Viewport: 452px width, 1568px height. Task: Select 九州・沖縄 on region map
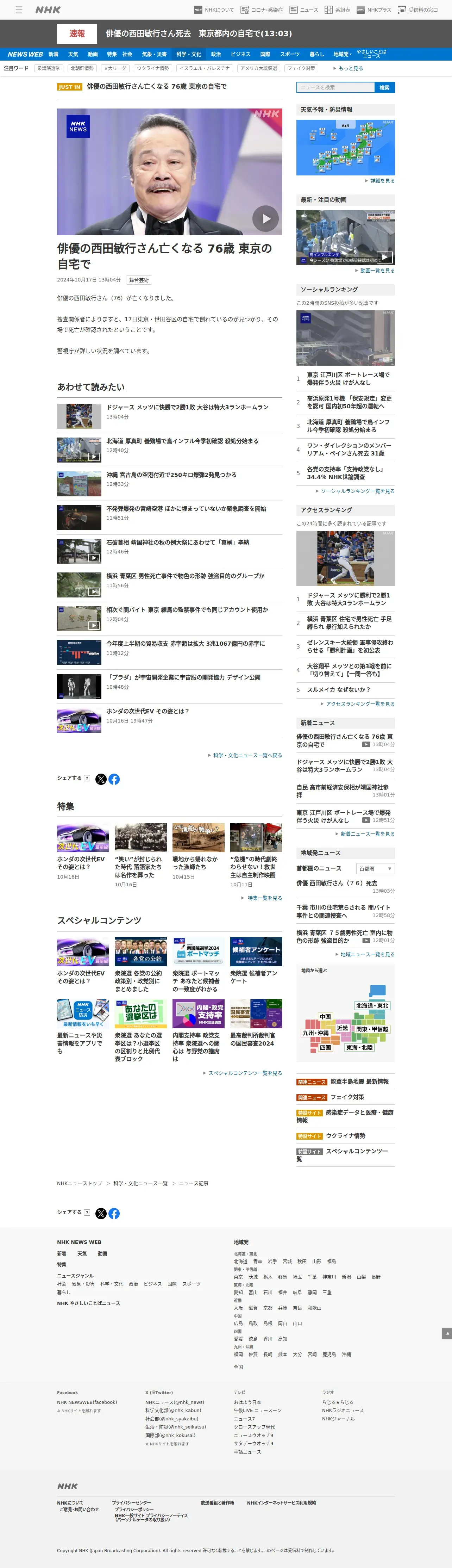point(316,1033)
